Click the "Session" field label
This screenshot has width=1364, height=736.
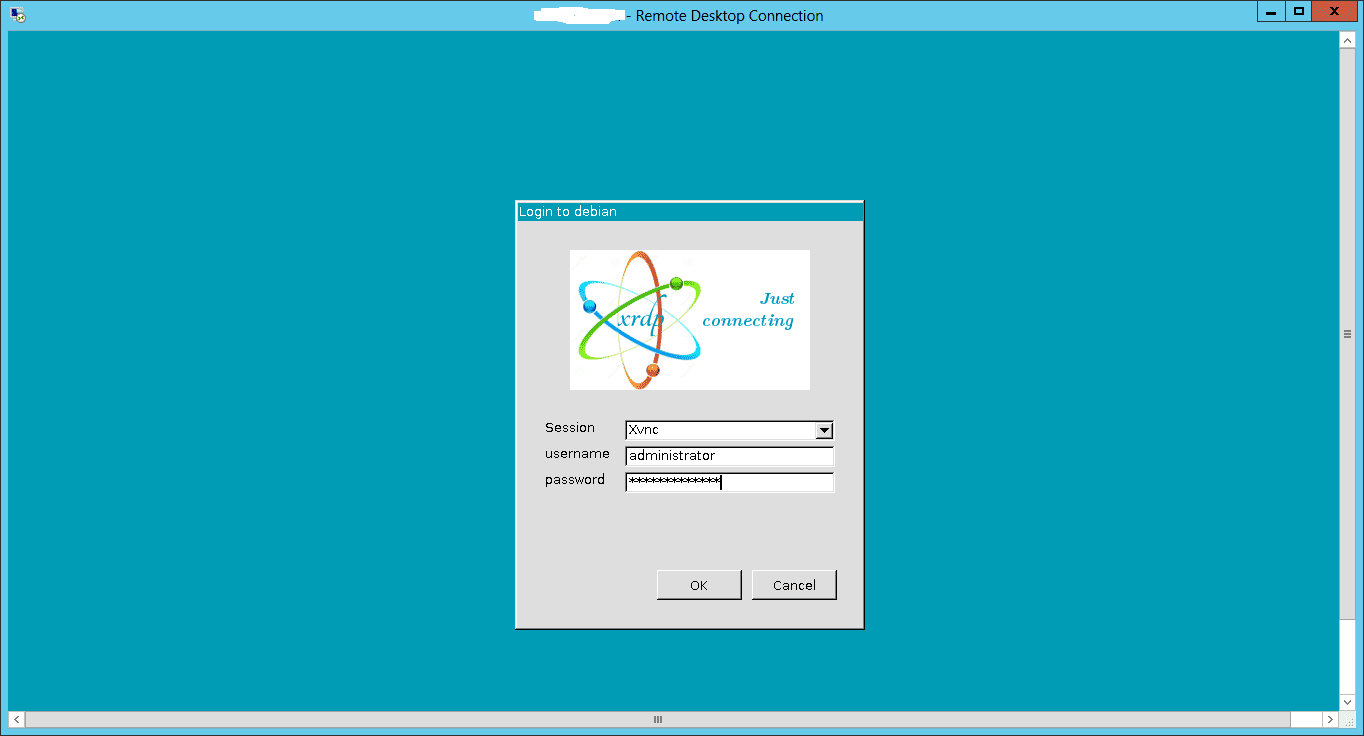[x=570, y=428]
